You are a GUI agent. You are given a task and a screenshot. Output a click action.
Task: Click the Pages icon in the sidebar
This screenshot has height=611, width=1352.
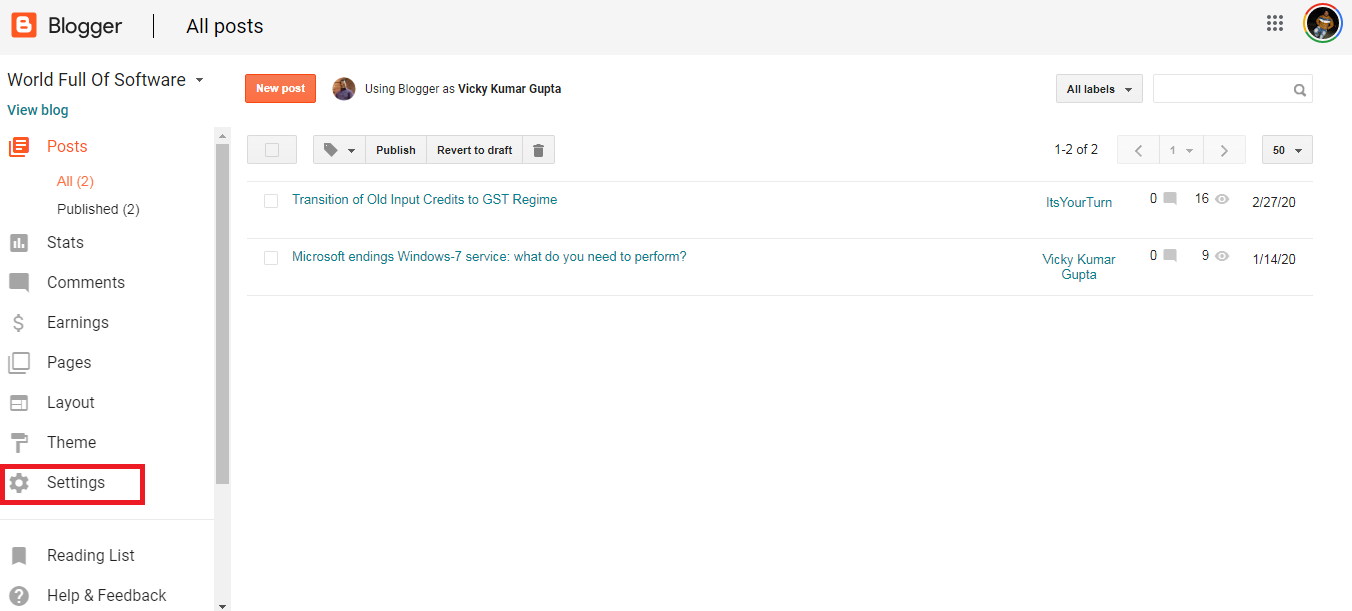click(x=19, y=363)
